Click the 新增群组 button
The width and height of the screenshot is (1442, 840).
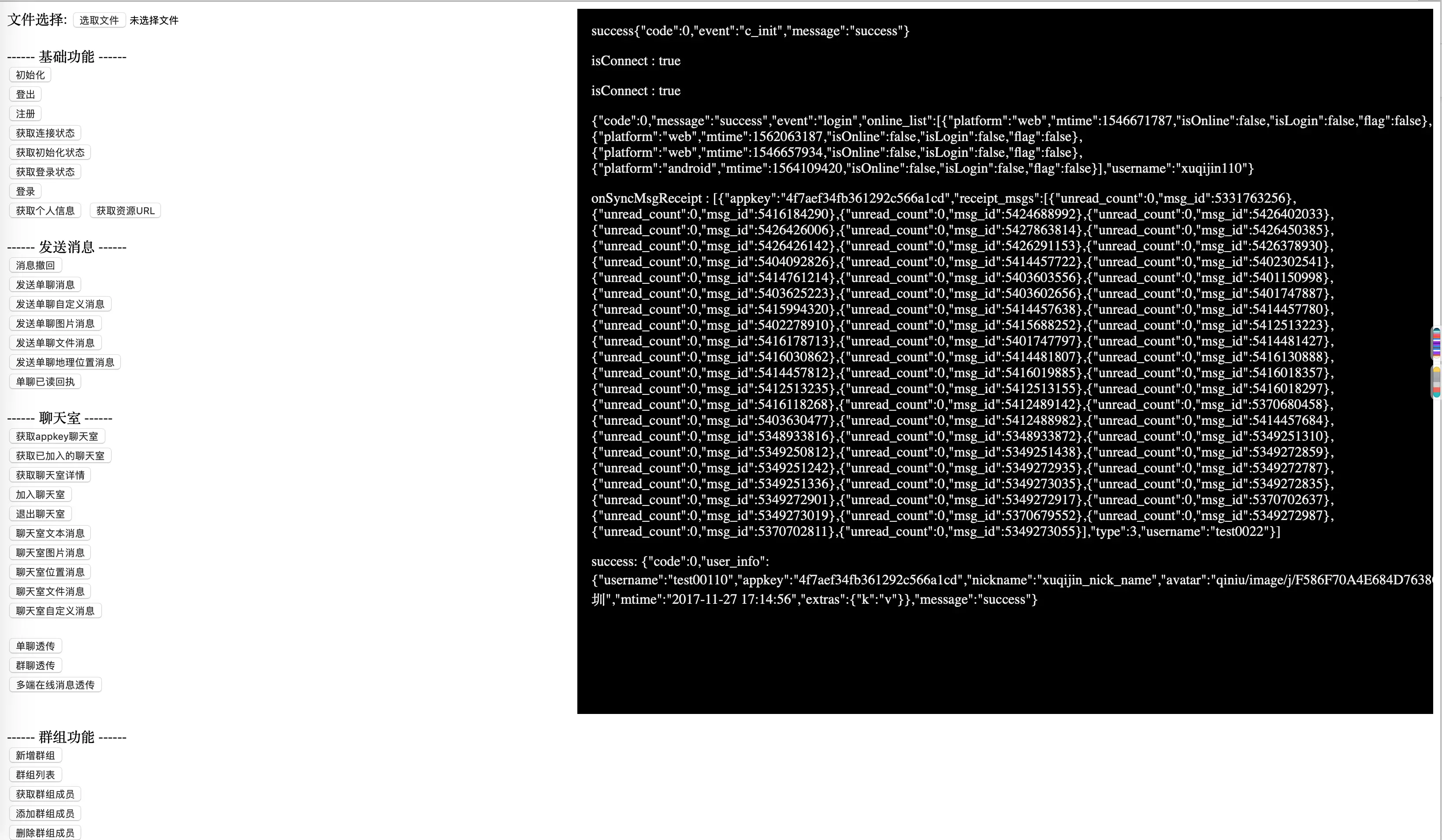point(36,755)
